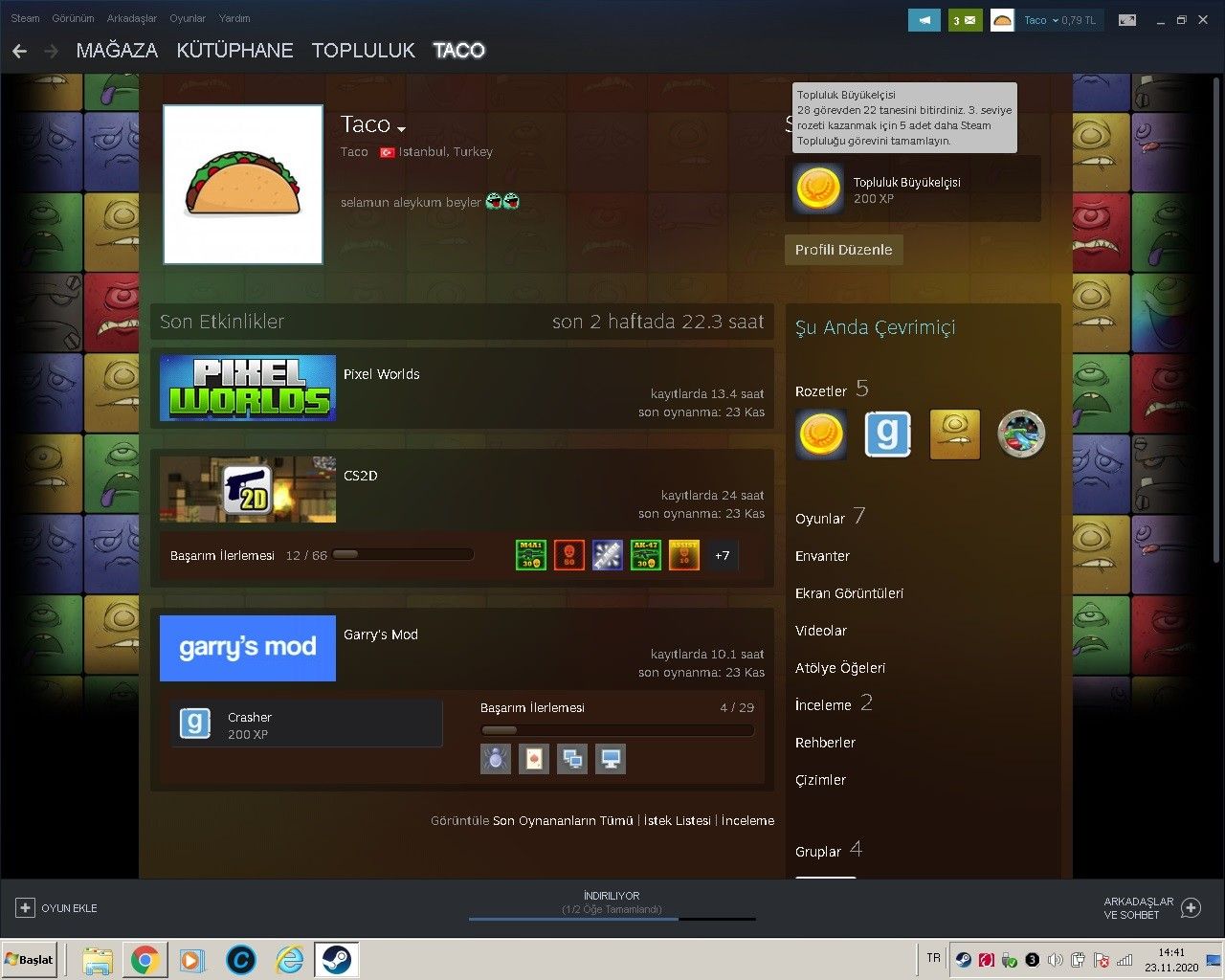The image size is (1225, 980).
Task: Open the round porthole badge under Rozetler
Action: click(x=1021, y=434)
